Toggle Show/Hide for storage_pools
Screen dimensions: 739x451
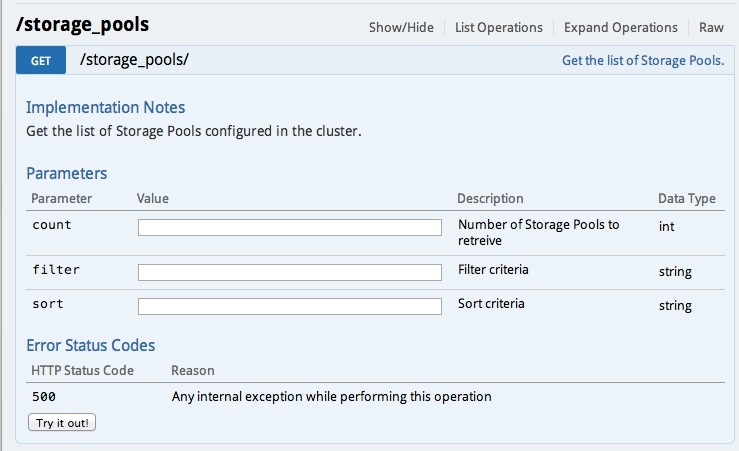401,27
